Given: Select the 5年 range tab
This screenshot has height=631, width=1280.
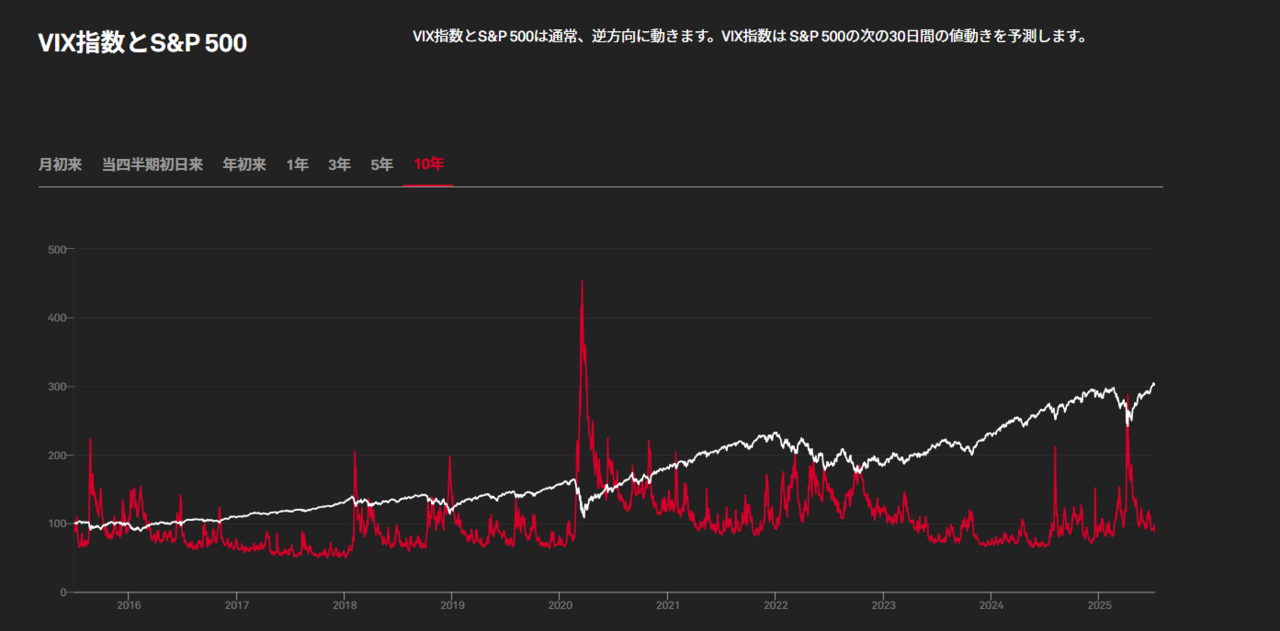Looking at the screenshot, I should (x=382, y=165).
